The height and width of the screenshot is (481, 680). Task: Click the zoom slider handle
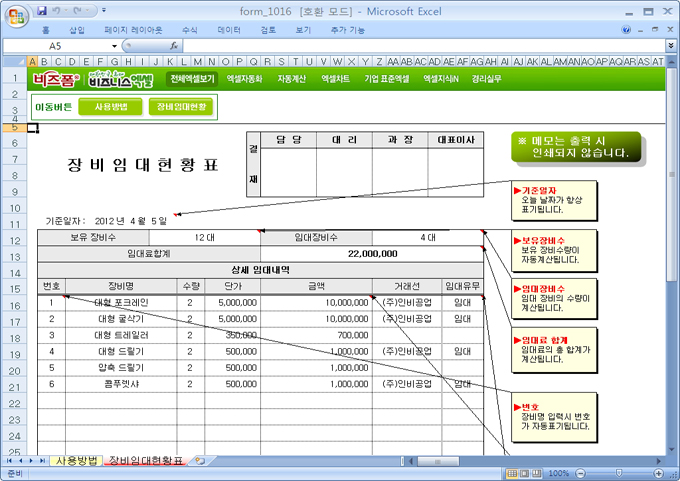(619, 473)
